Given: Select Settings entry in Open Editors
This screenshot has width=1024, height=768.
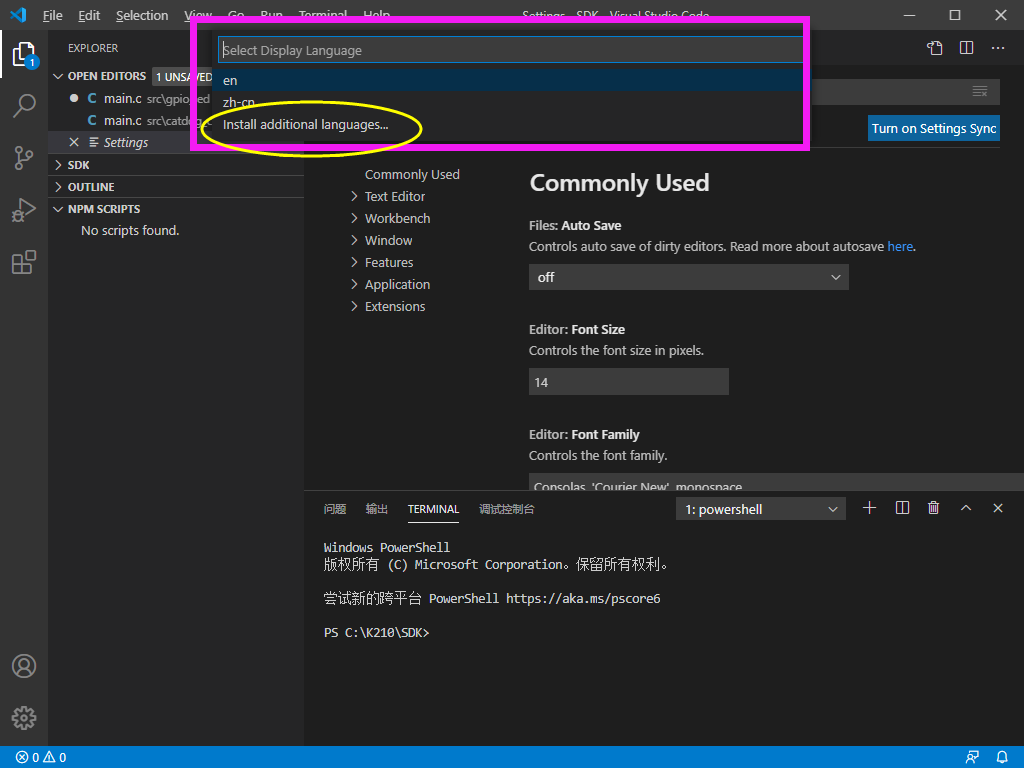Looking at the screenshot, I should point(126,142).
